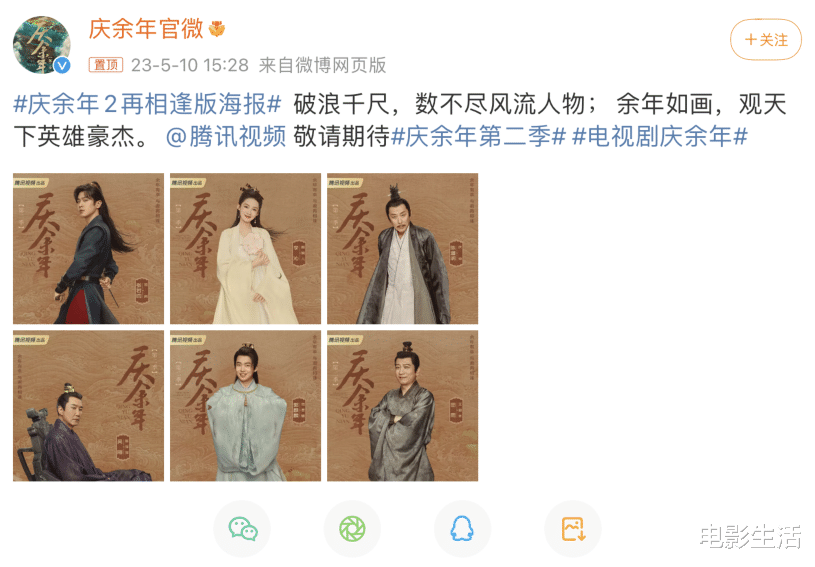Image resolution: width=815 pixels, height=567 pixels.
Task: Click the WeChat share icon
Action: 243,529
